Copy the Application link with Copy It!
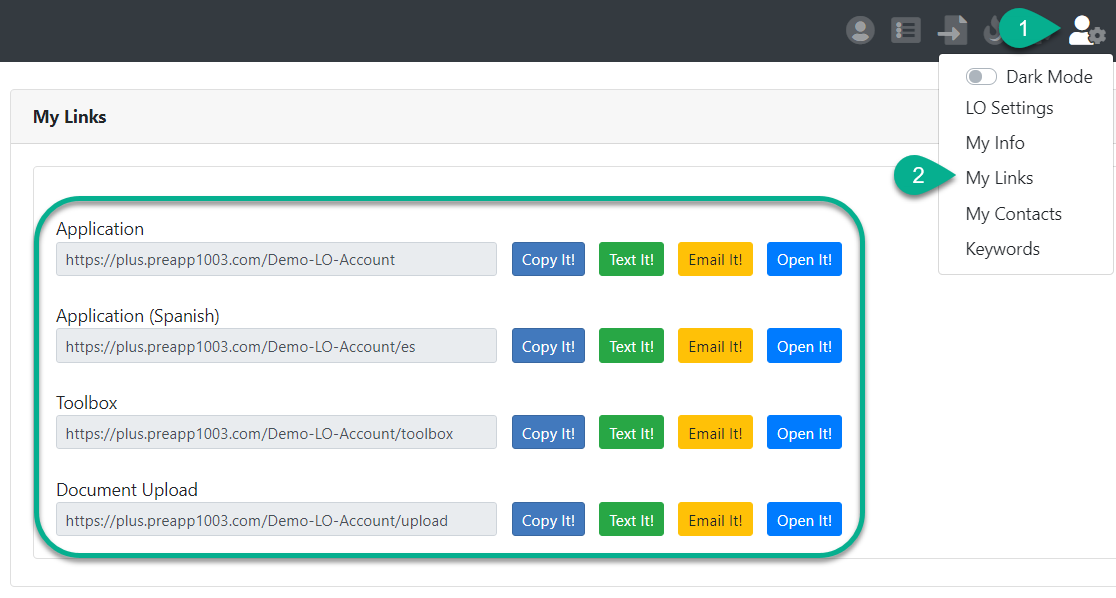 548,260
